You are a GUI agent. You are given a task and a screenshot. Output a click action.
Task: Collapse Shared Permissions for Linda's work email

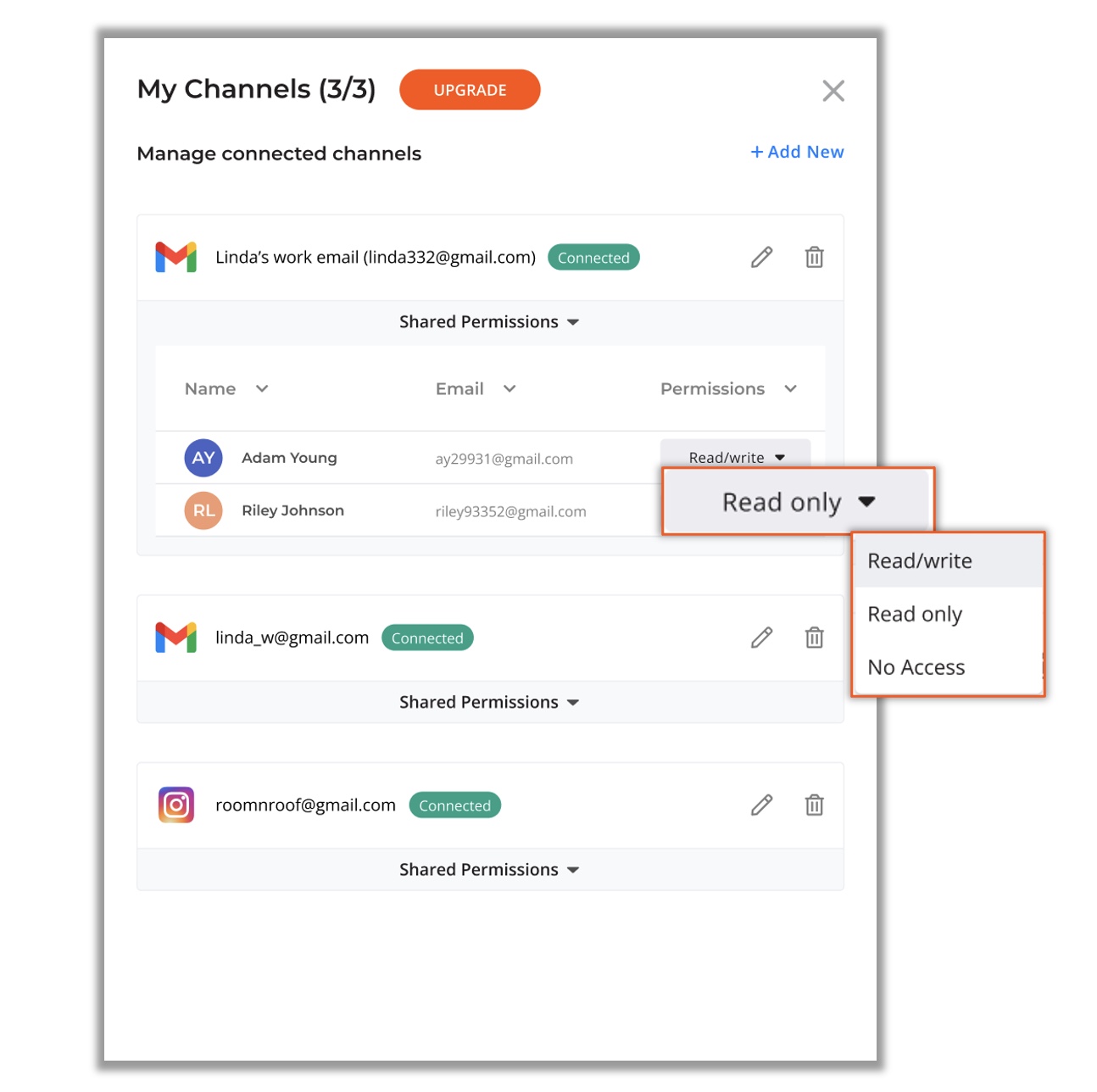click(x=489, y=322)
